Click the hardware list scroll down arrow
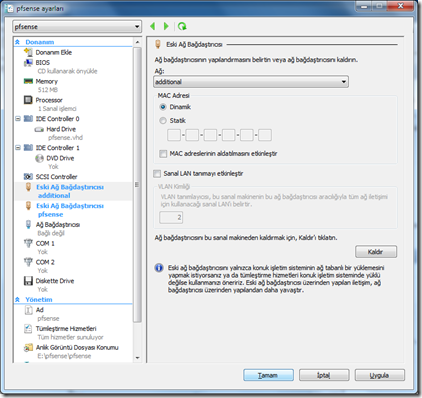Viewport: 422px width, 398px height. coord(137,358)
